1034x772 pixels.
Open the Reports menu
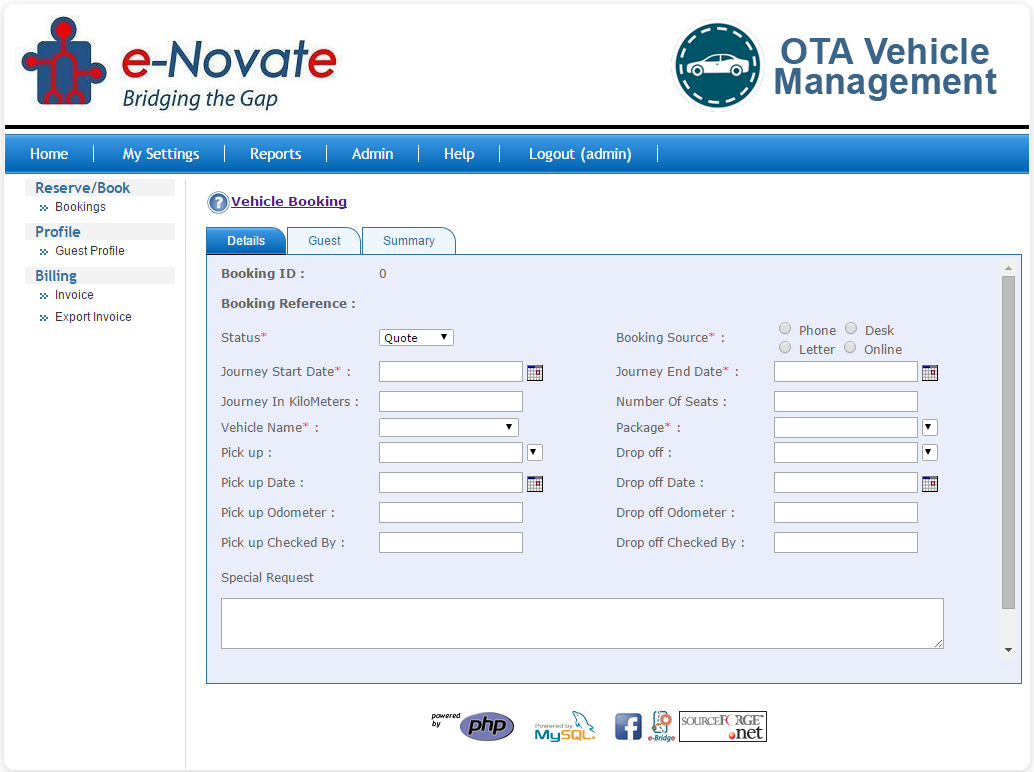(x=275, y=153)
